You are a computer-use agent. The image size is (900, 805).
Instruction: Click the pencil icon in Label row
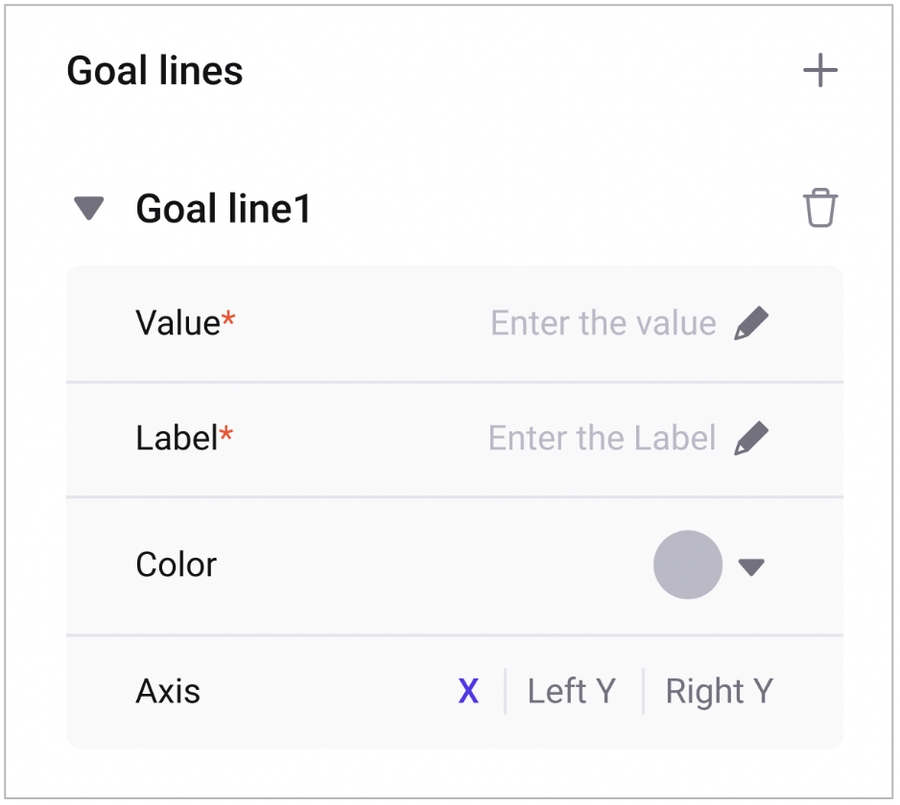(752, 438)
